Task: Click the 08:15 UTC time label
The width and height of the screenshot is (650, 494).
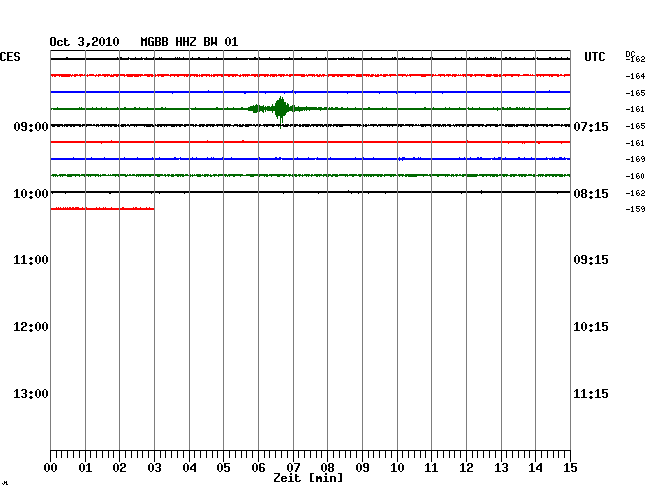Action: [591, 194]
